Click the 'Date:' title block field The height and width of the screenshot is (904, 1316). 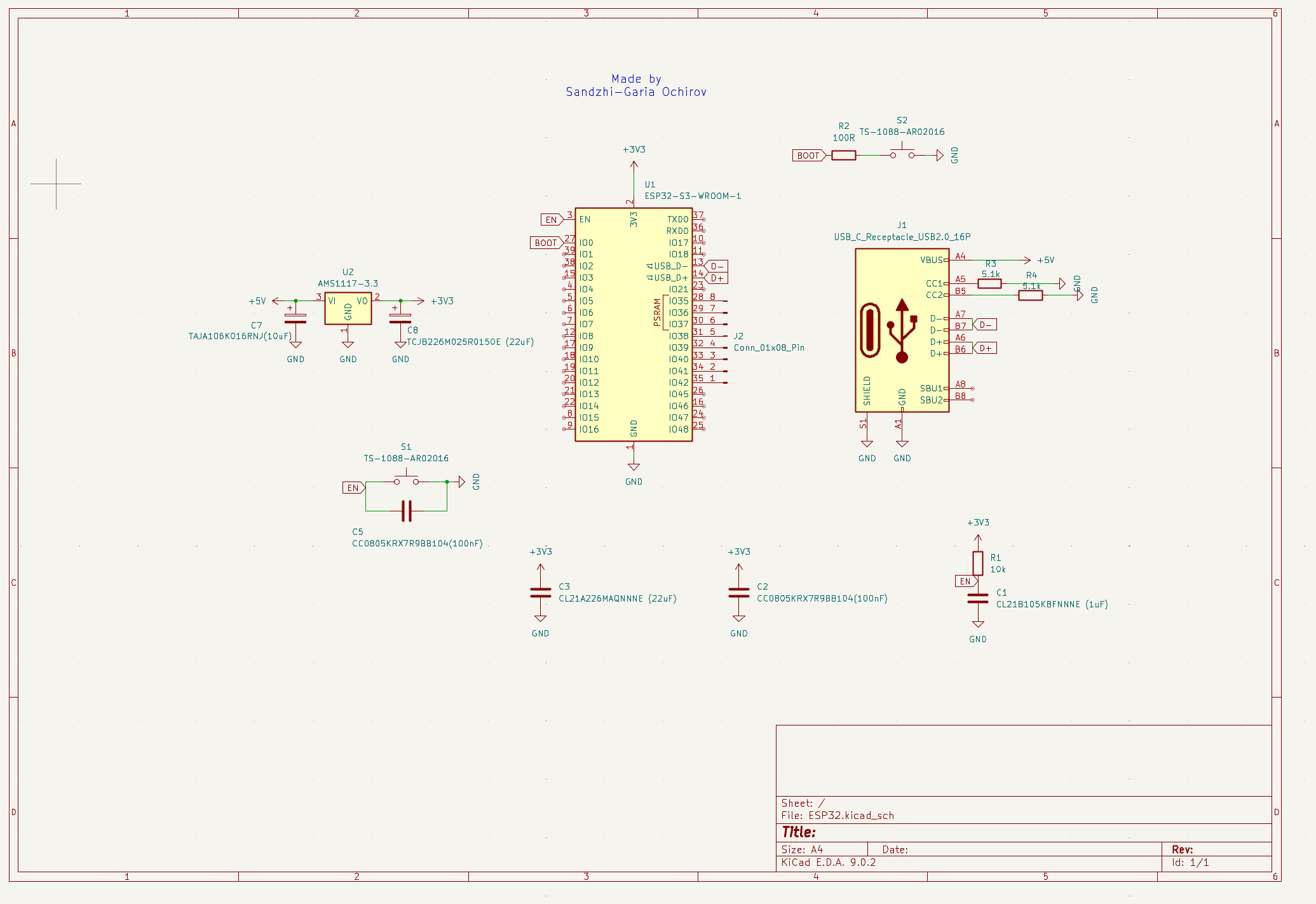point(895,849)
